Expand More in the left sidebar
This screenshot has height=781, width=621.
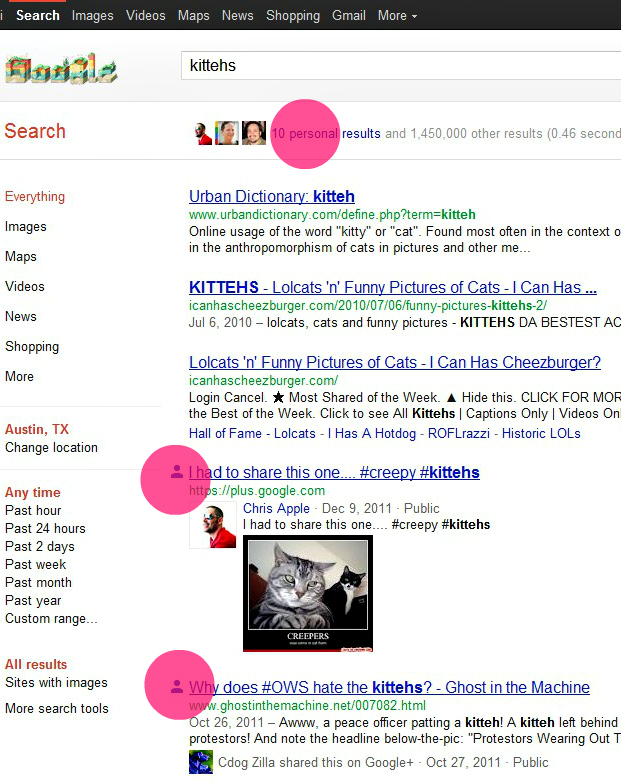click(19, 376)
